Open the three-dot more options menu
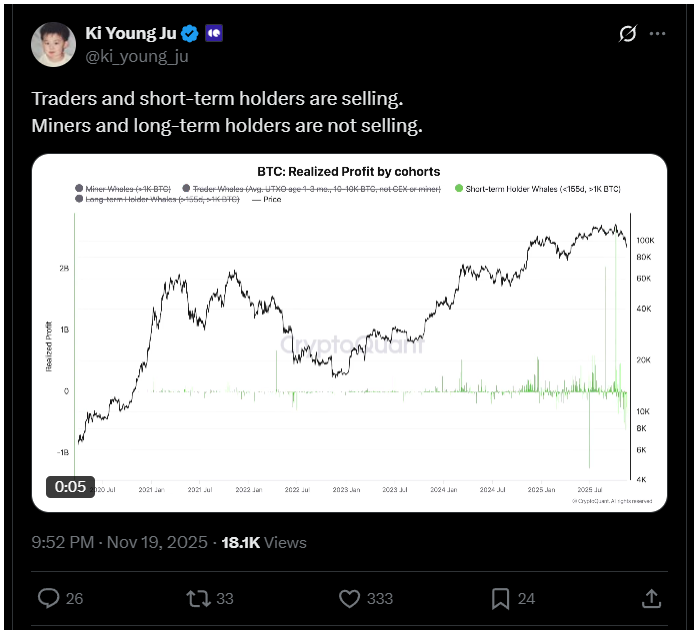 [657, 33]
